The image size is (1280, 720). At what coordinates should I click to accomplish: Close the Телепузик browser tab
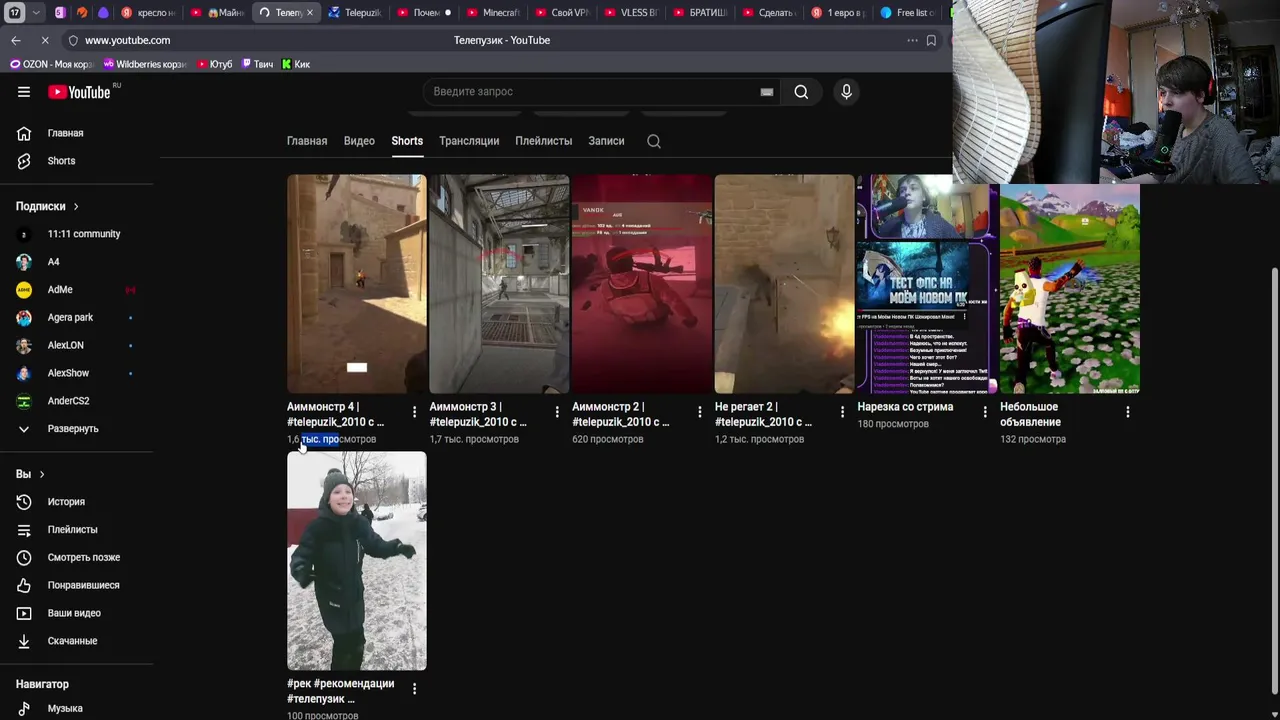click(x=309, y=13)
